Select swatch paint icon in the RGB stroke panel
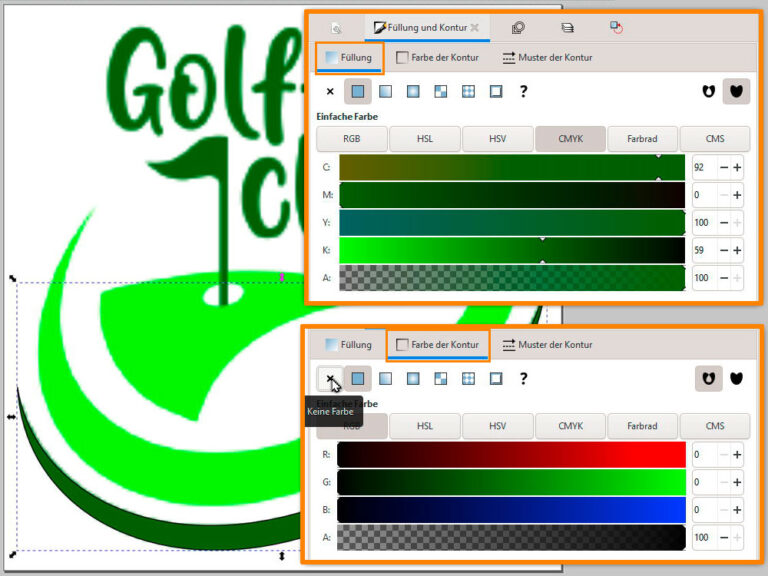The height and width of the screenshot is (576, 768). point(495,379)
